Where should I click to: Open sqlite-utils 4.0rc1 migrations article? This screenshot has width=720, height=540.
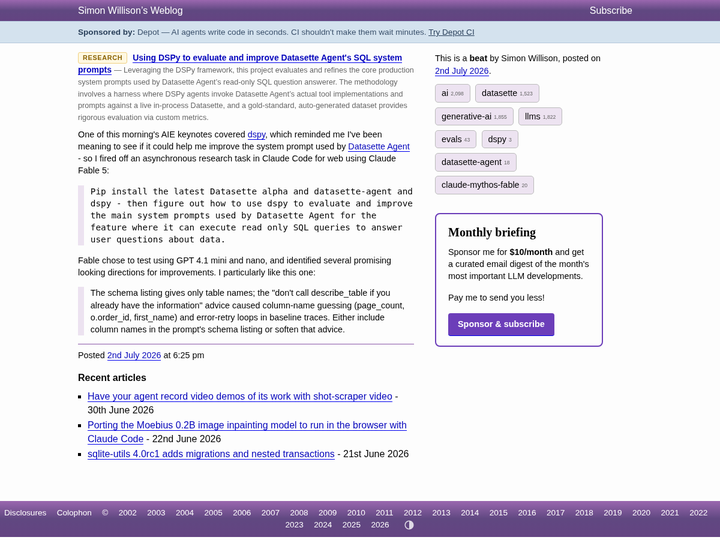coord(211,454)
